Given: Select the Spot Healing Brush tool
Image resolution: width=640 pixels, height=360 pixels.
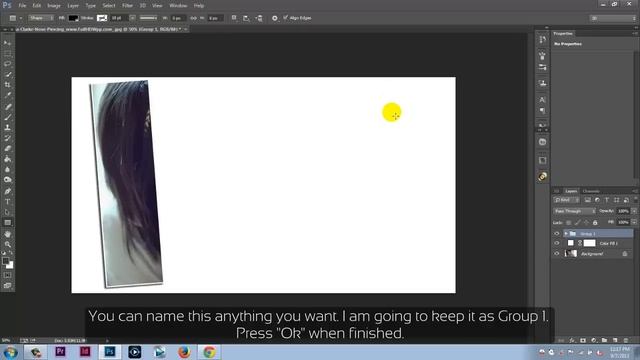Looking at the screenshot, I should pyautogui.click(x=7, y=107).
